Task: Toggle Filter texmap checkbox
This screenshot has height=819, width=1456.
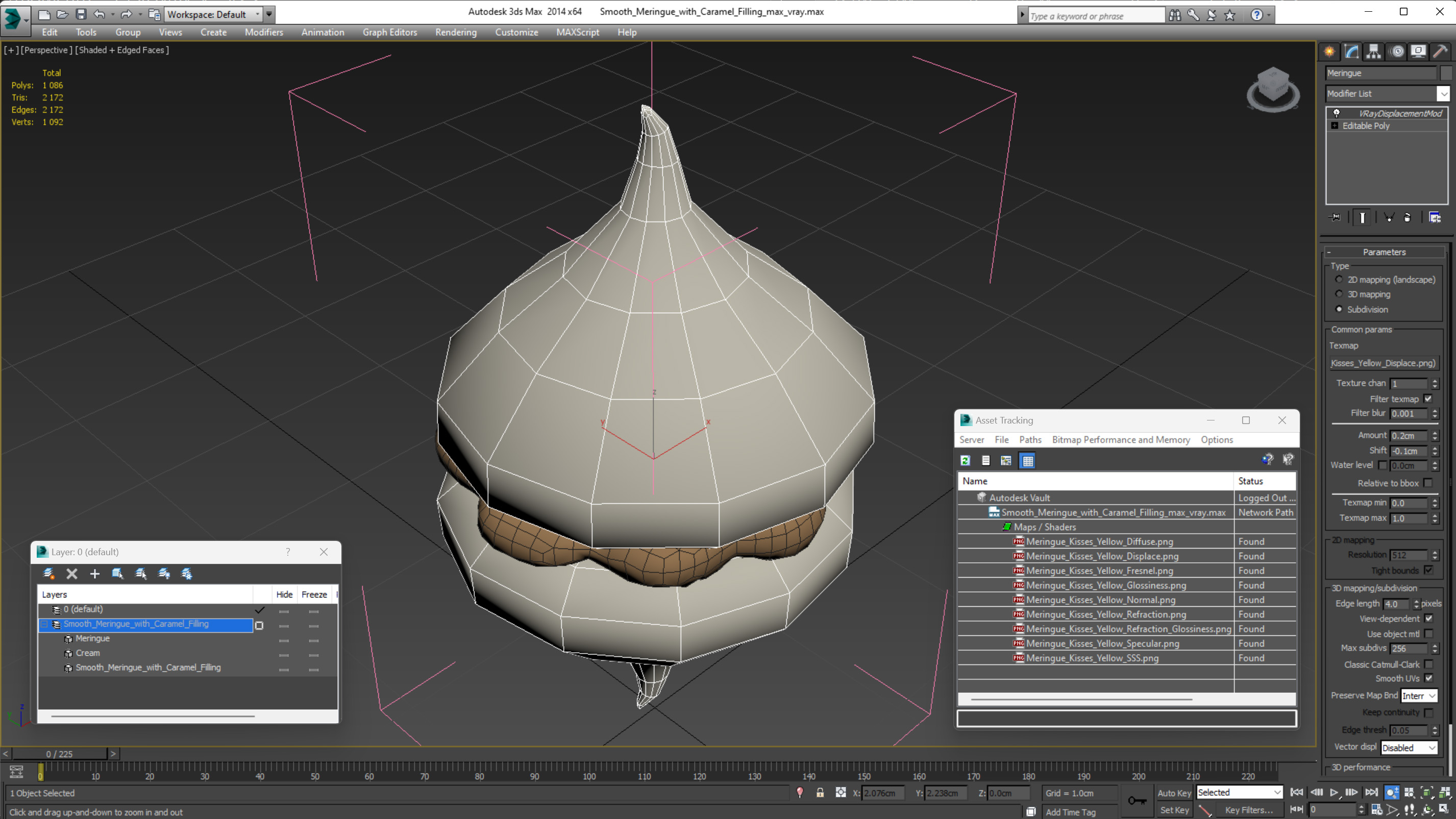Action: click(1428, 399)
